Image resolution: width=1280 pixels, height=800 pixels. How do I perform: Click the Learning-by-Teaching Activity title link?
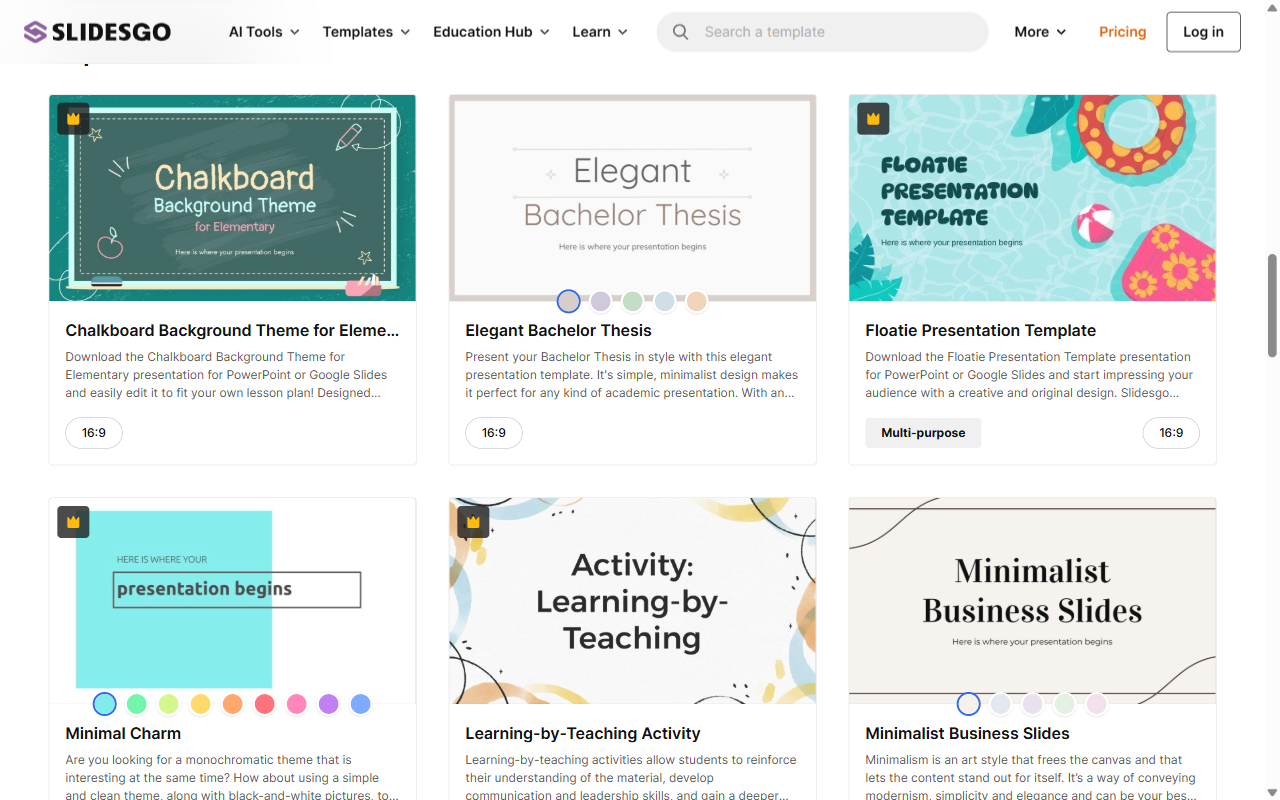click(x=583, y=733)
